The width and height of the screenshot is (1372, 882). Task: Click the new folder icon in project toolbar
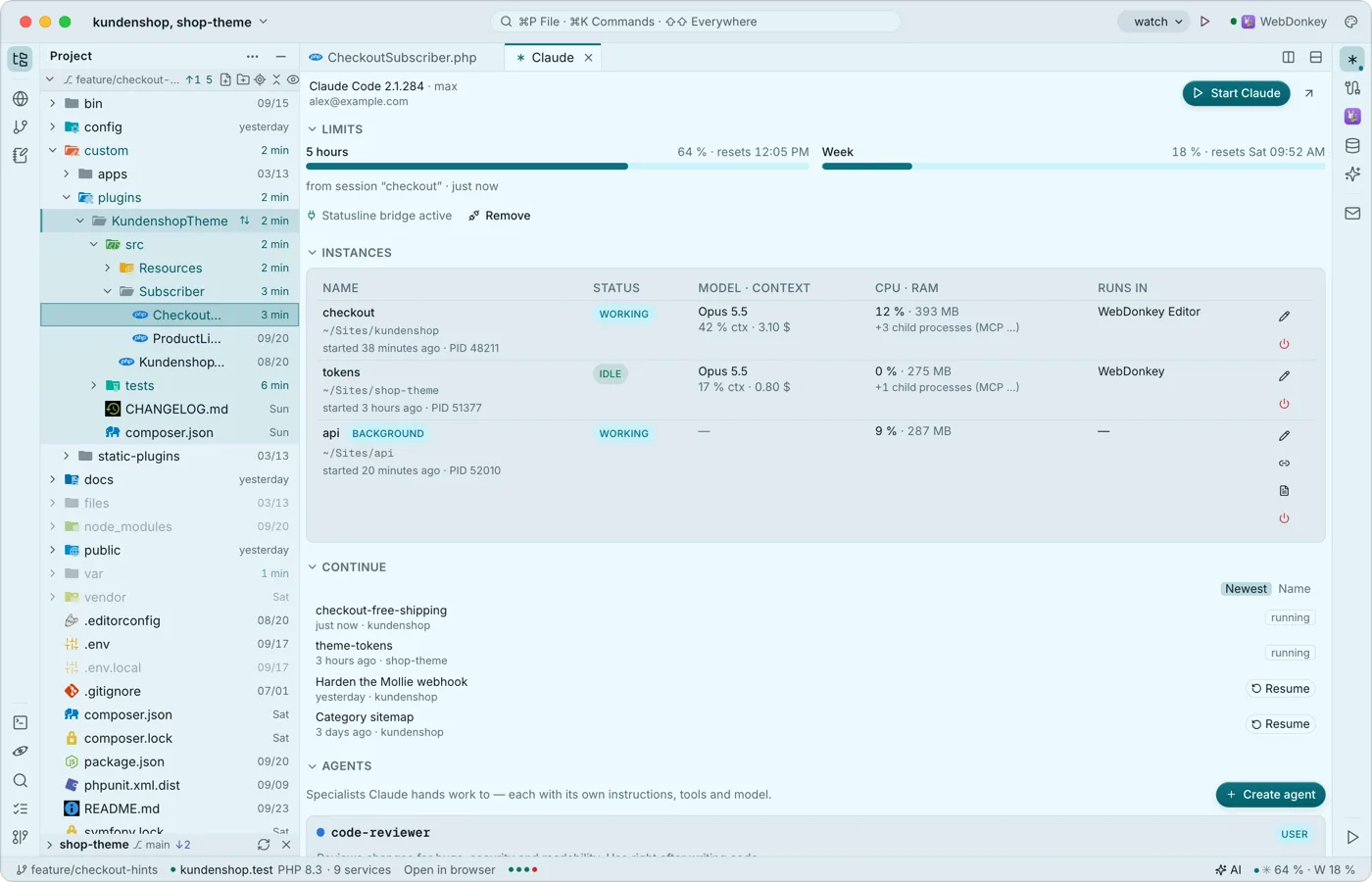[x=243, y=79]
